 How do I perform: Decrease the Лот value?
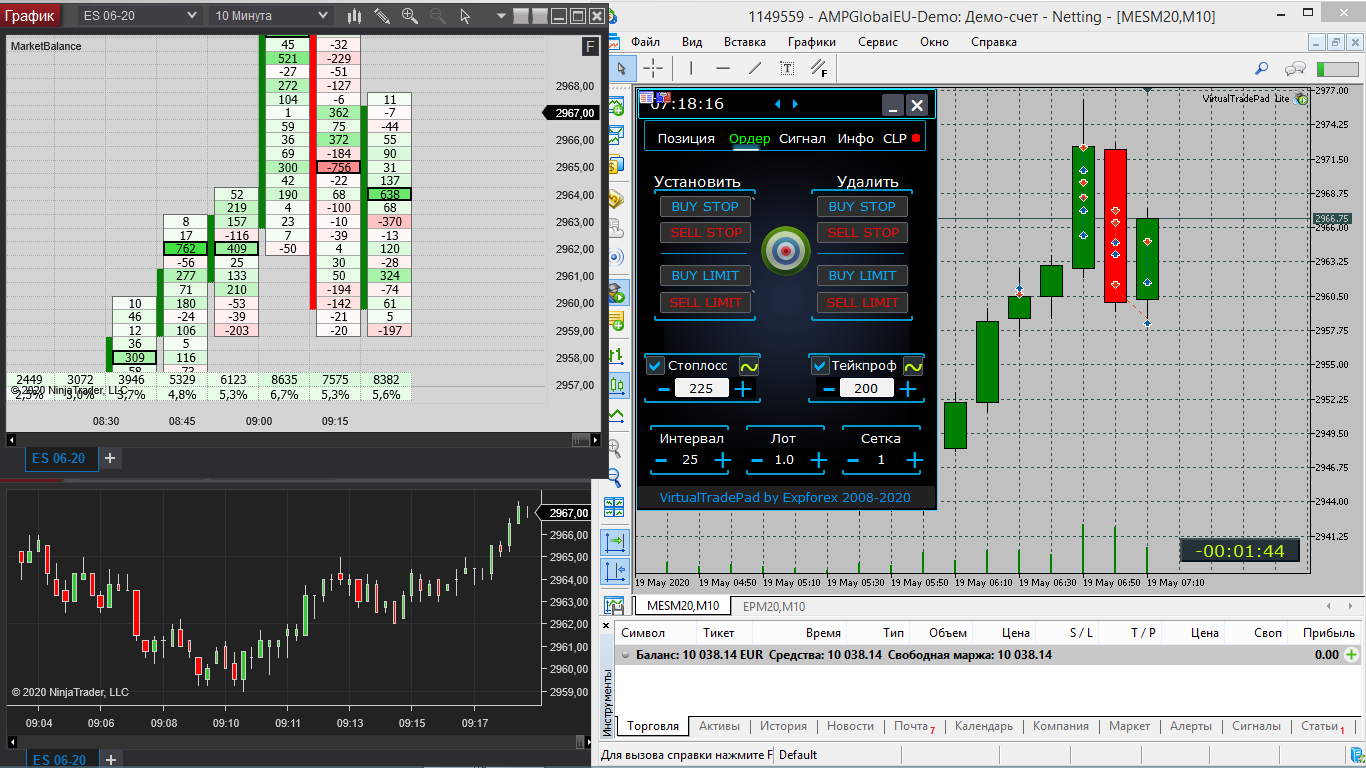point(756,460)
